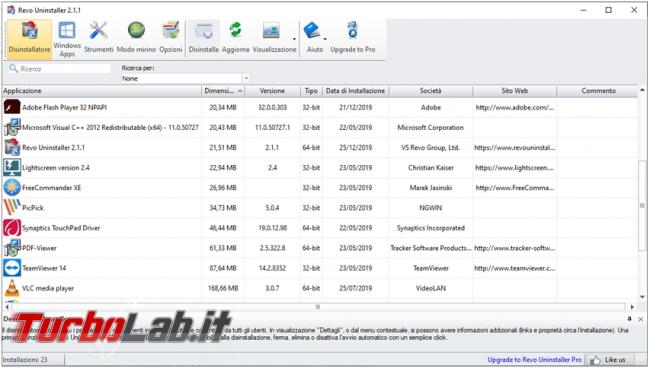Sort by the Applicazione column header

click(x=102, y=91)
